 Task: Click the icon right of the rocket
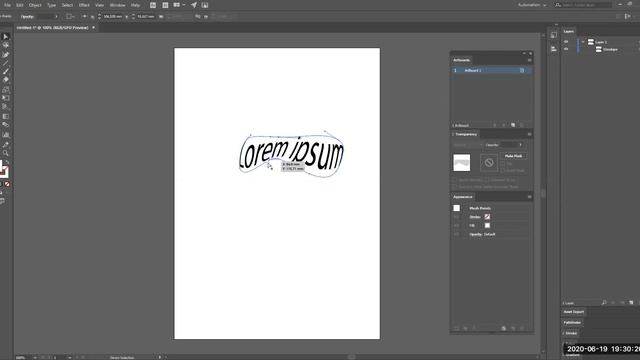pos(204,5)
